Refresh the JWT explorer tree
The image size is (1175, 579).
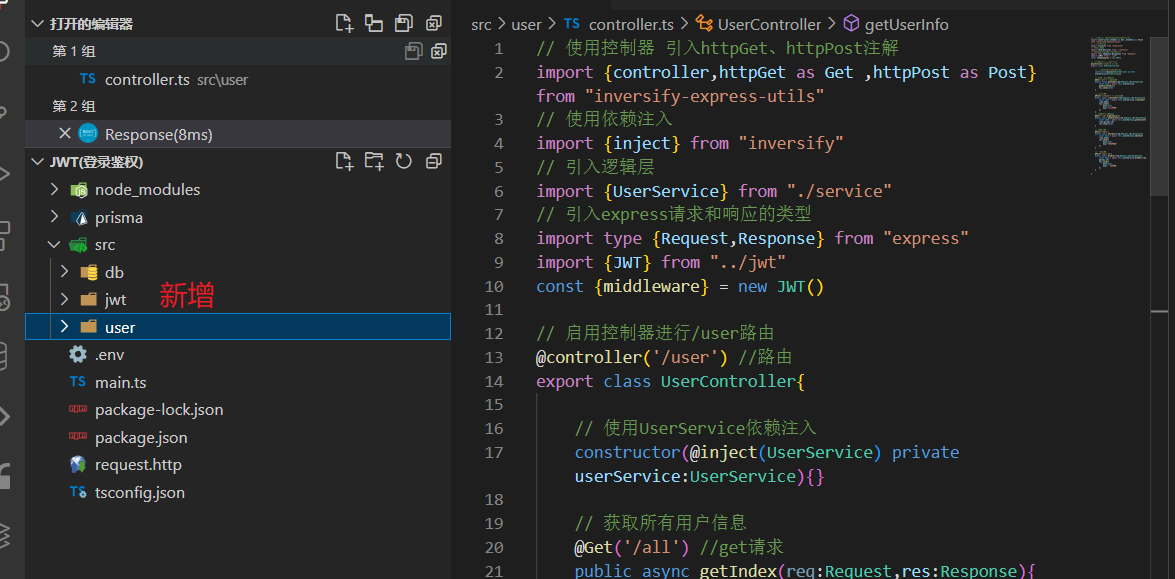[x=403, y=161]
